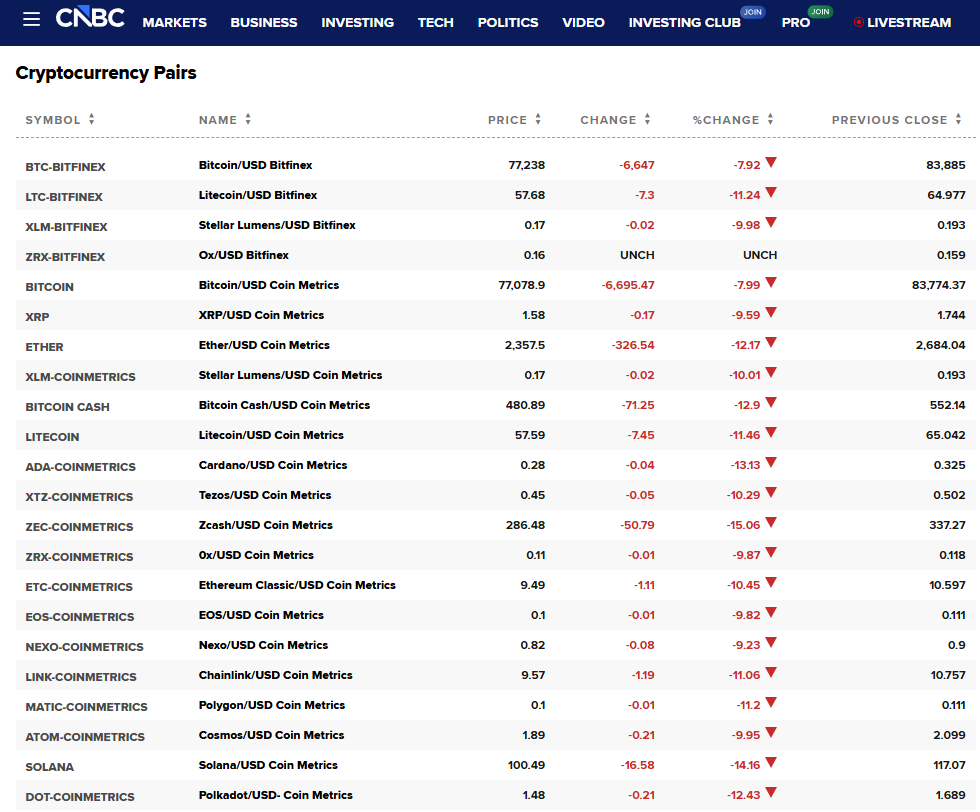Sort table by Symbol column arrows

[x=91, y=120]
